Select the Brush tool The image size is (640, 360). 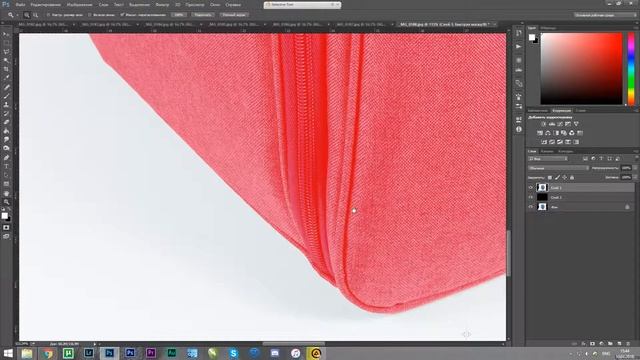6,96
